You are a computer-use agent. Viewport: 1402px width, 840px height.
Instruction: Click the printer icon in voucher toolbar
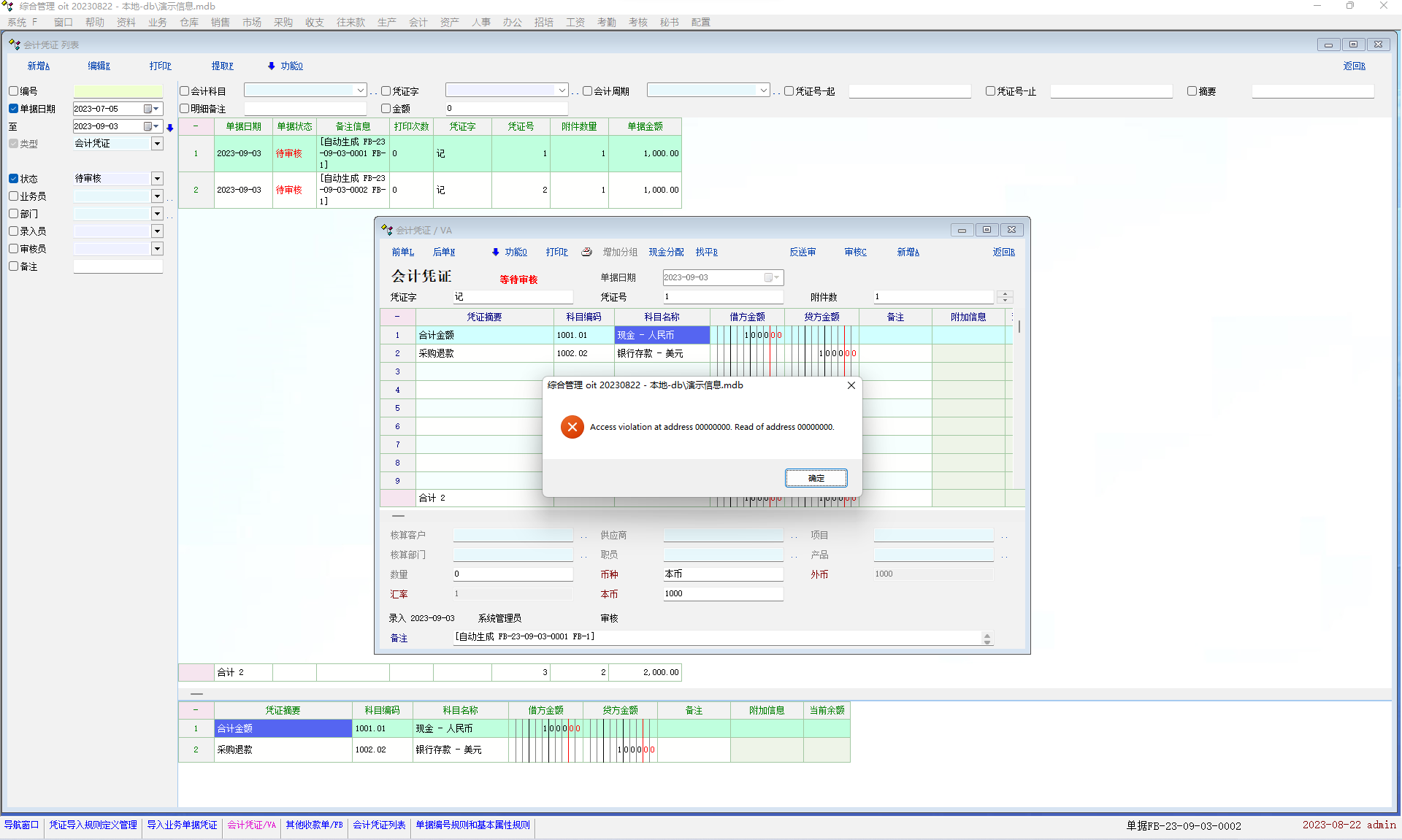click(x=586, y=252)
